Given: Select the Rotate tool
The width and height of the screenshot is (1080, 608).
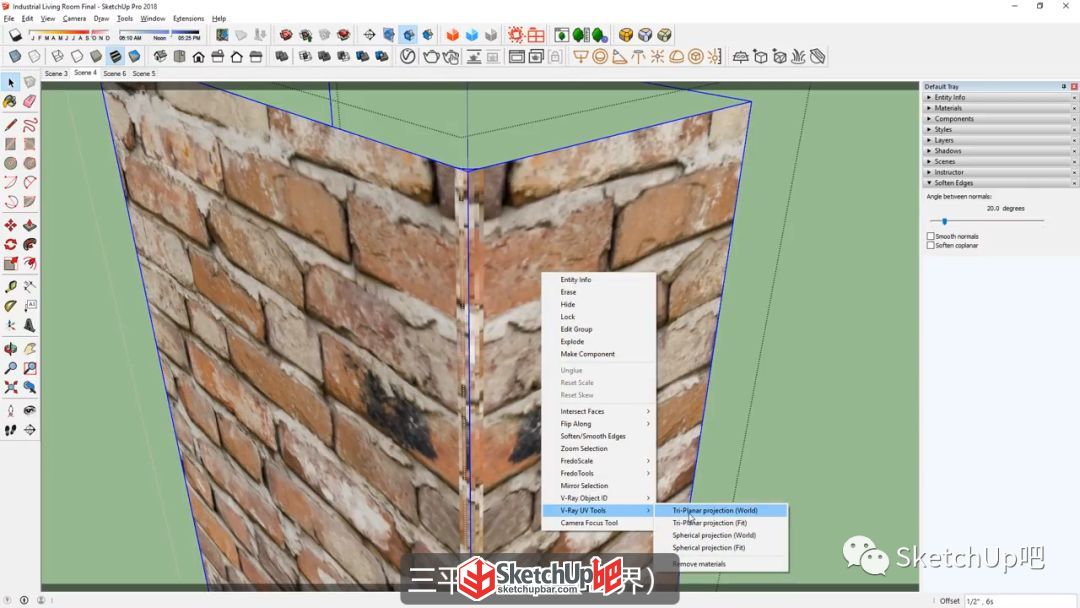Looking at the screenshot, I should click(10, 244).
